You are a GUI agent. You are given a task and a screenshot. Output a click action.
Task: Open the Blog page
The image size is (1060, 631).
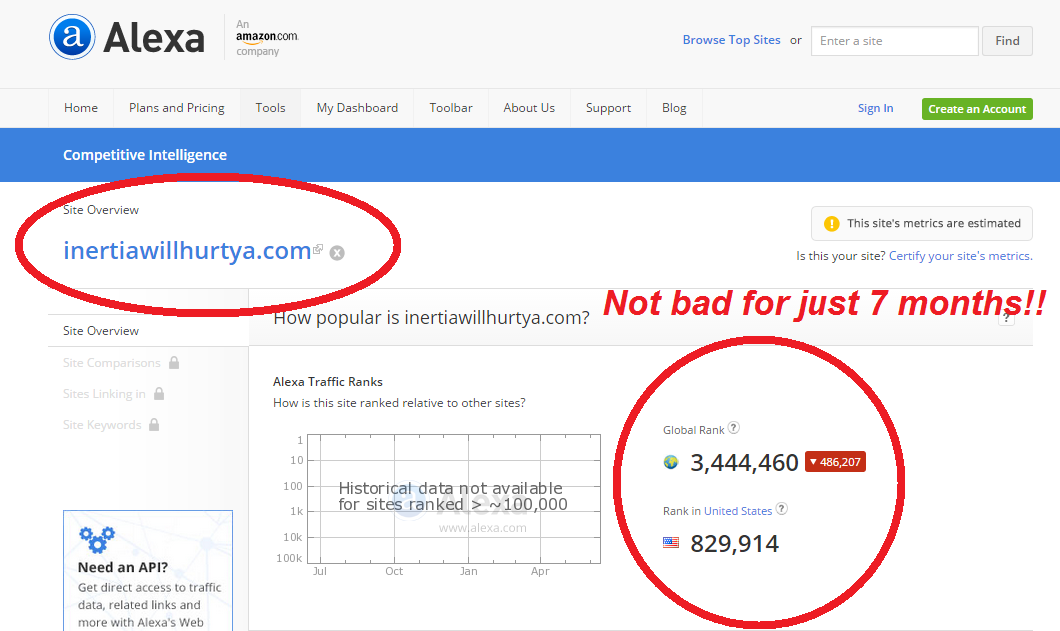pyautogui.click(x=674, y=108)
